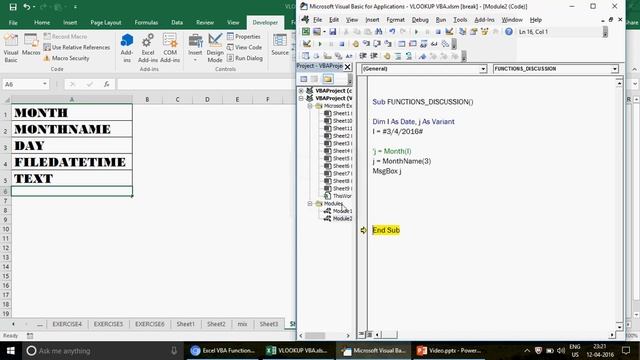Open the (General) object dropdown
Screen dimensions: 640x360
point(483,69)
